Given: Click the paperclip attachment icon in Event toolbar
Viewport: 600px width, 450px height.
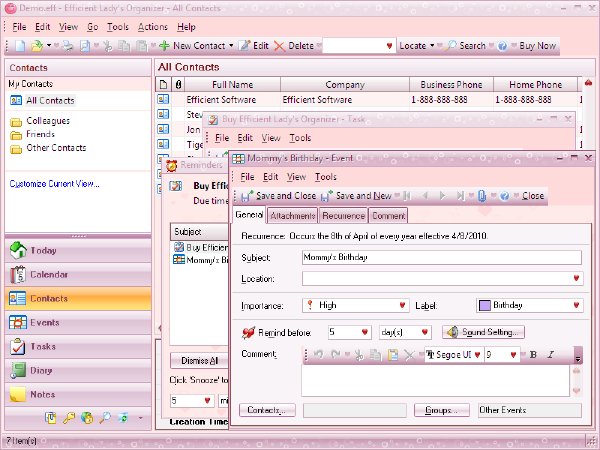Looking at the screenshot, I should click(482, 196).
